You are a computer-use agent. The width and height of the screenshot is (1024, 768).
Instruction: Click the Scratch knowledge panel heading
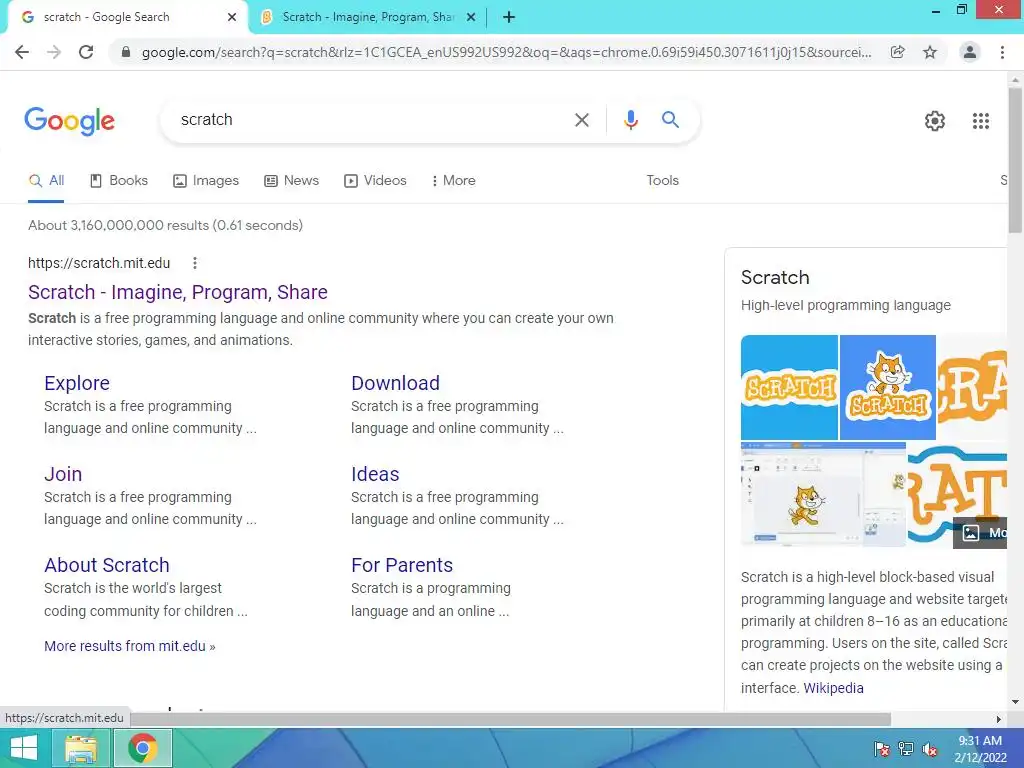775,277
